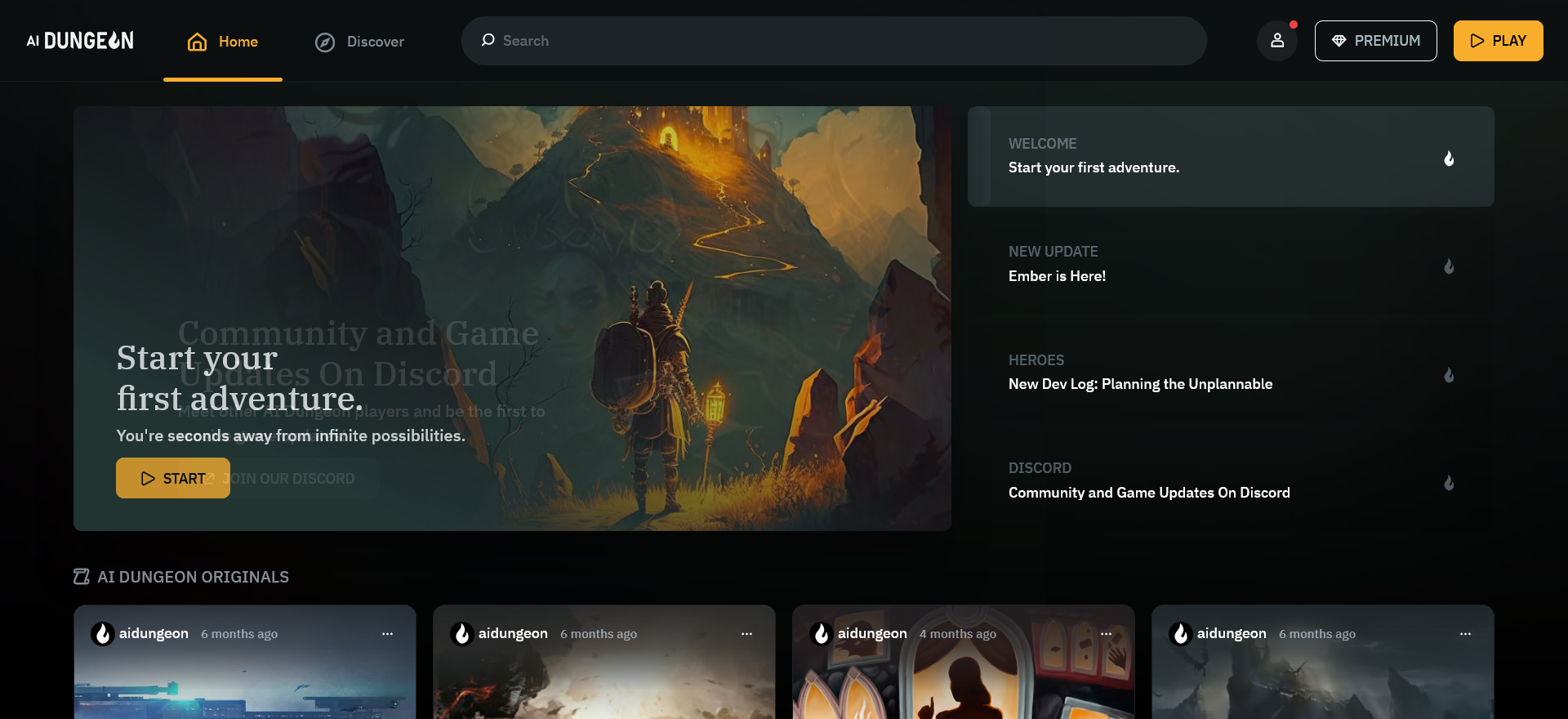Switch to the Discover tab
Viewport: 1568px width, 719px height.
pos(360,42)
